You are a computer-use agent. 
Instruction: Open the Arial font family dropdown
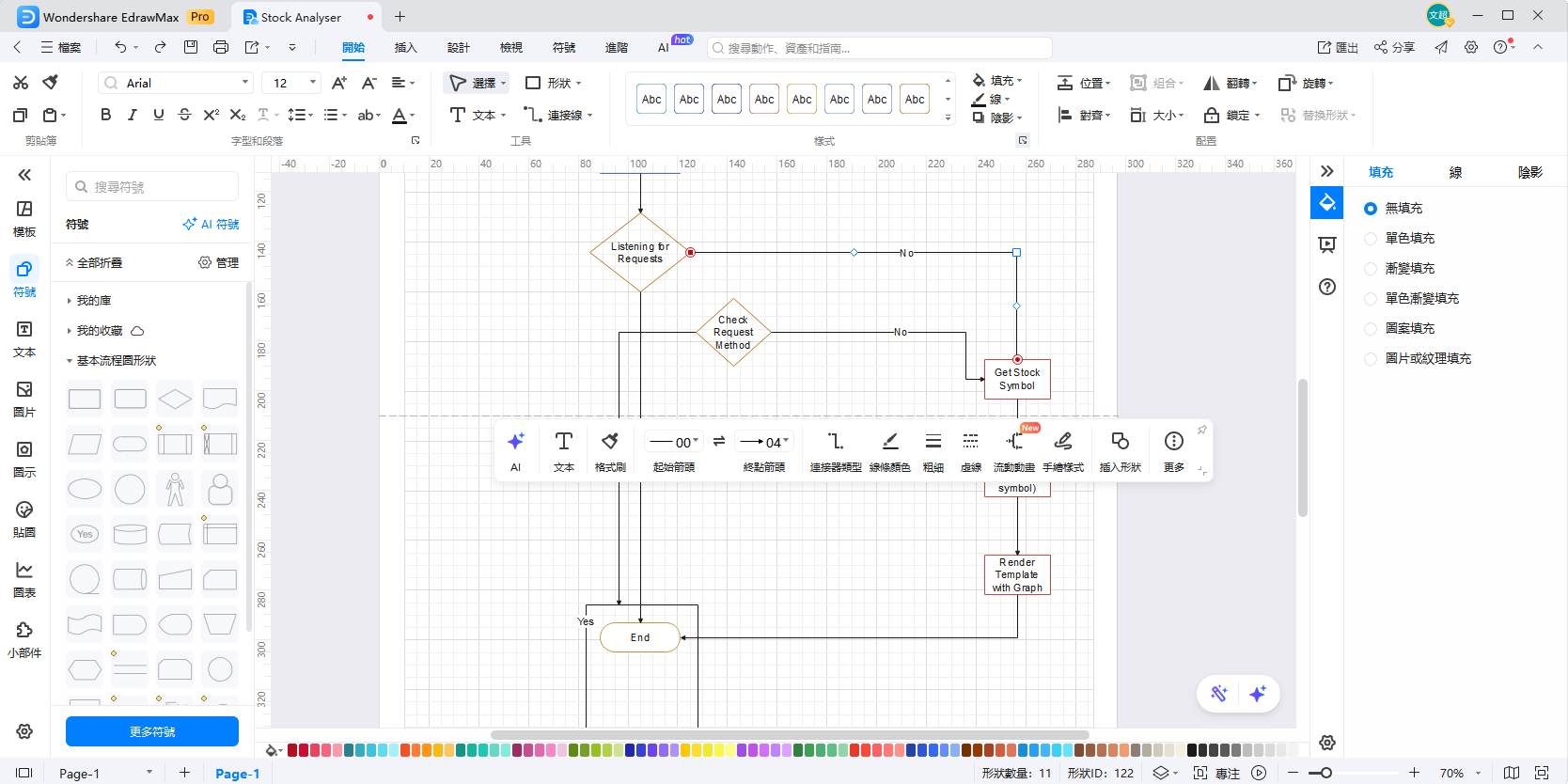click(x=177, y=83)
